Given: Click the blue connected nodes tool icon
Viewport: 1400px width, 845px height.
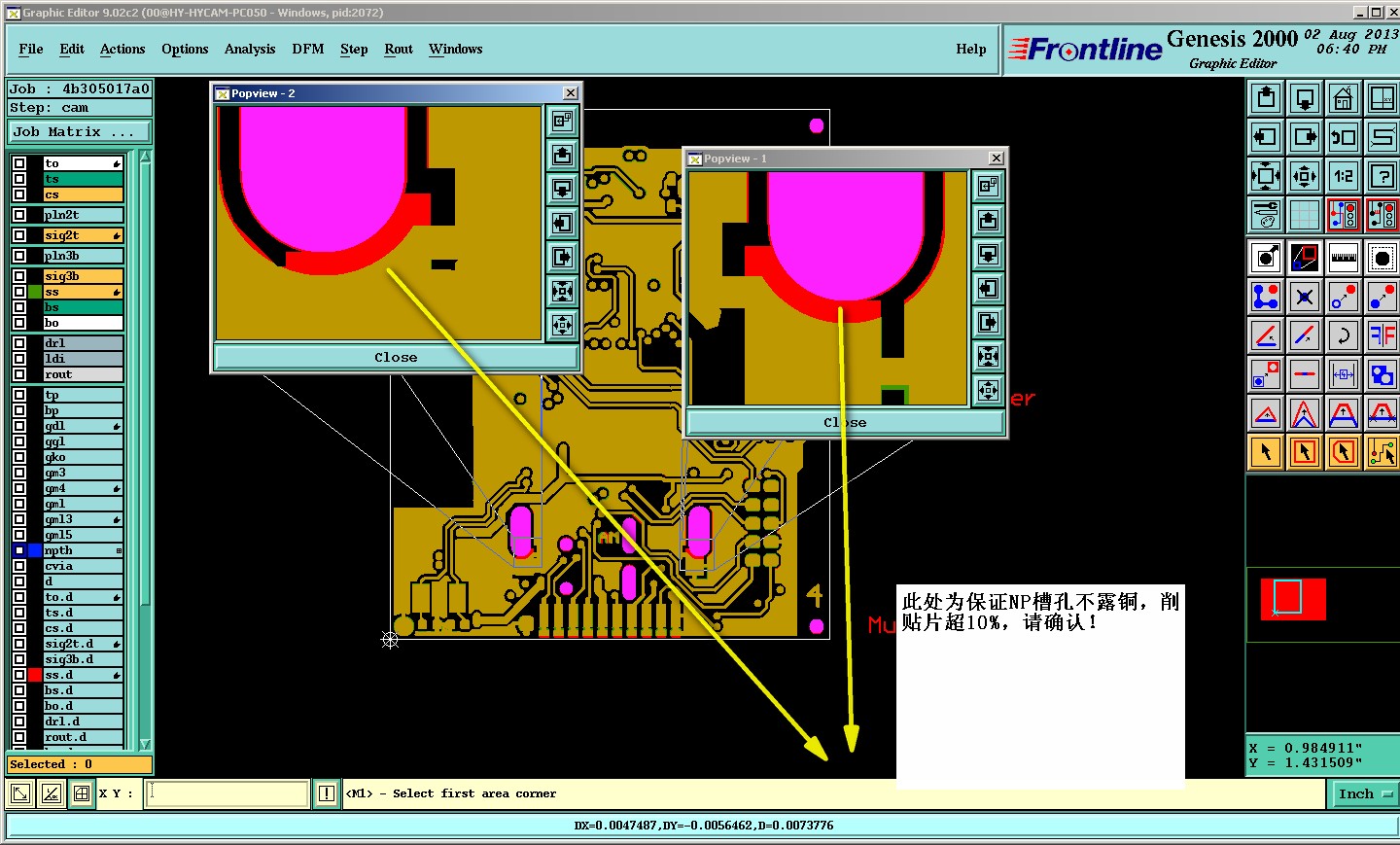Looking at the screenshot, I should click(1266, 297).
